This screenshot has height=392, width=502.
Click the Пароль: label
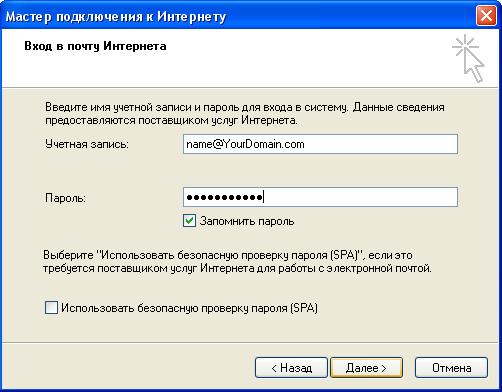[65, 198]
